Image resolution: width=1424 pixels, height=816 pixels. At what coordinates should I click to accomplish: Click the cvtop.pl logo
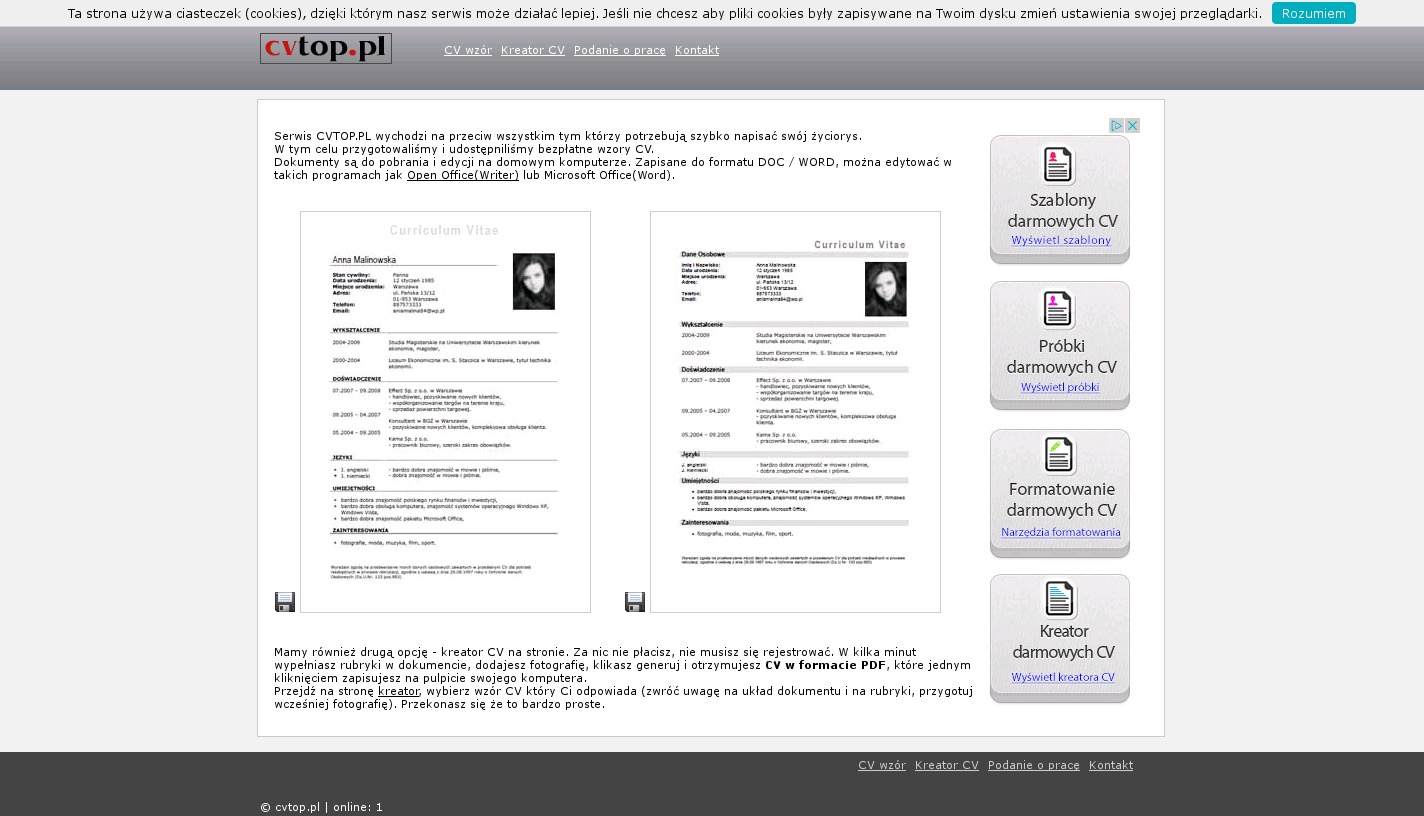coord(326,49)
